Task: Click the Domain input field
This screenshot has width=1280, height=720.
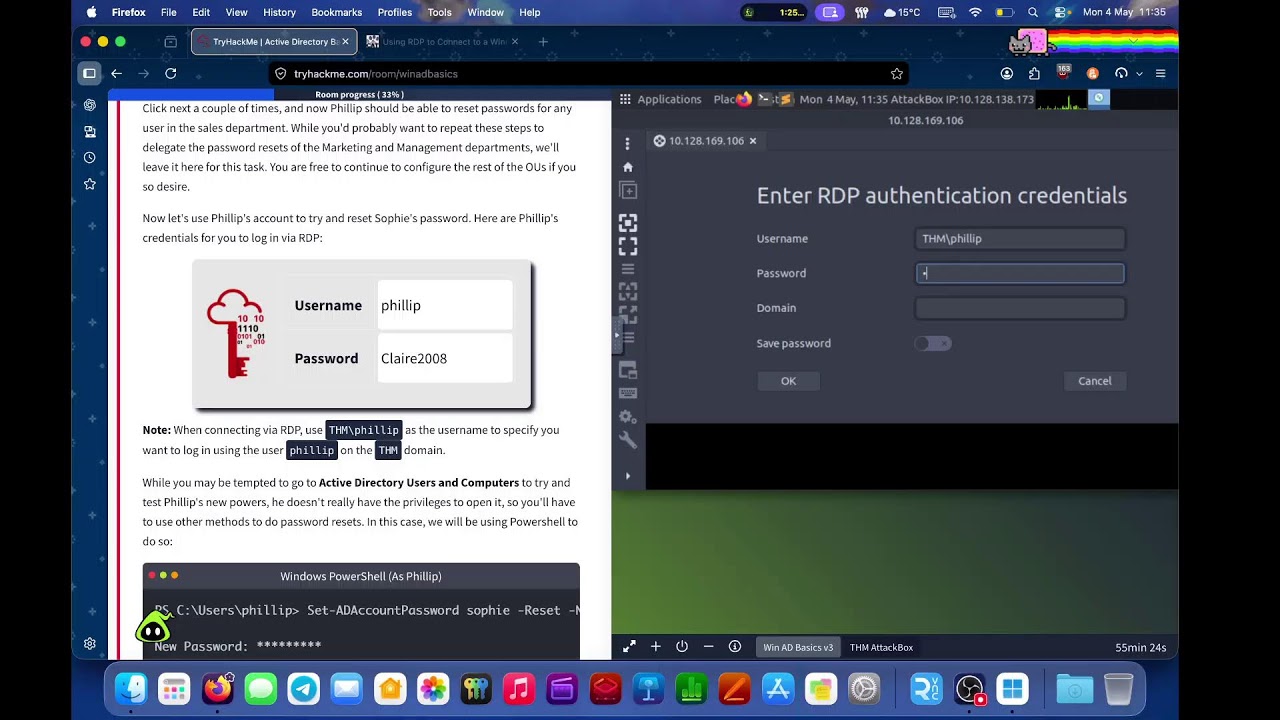Action: [1020, 308]
